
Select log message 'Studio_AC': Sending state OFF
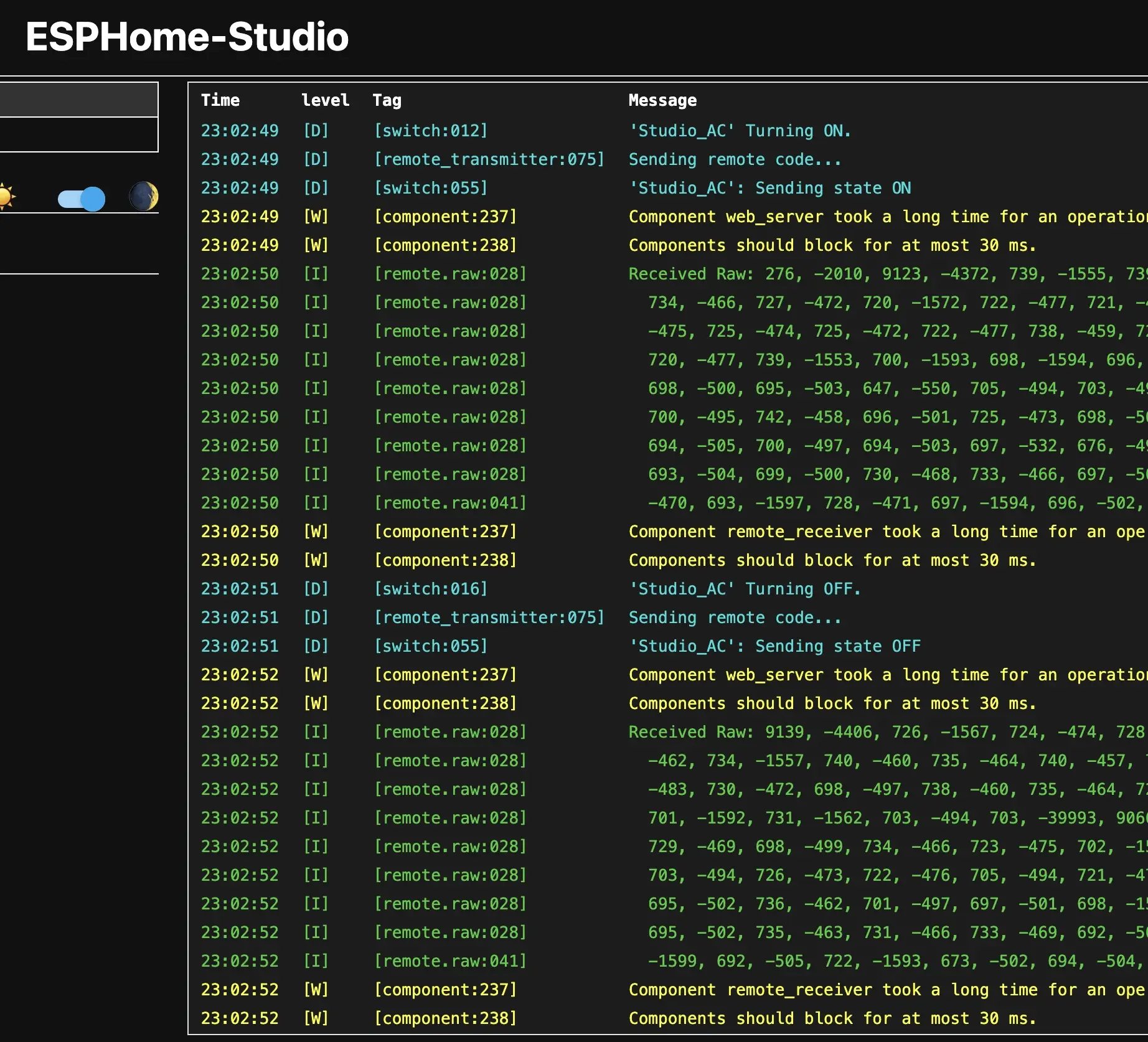(774, 646)
